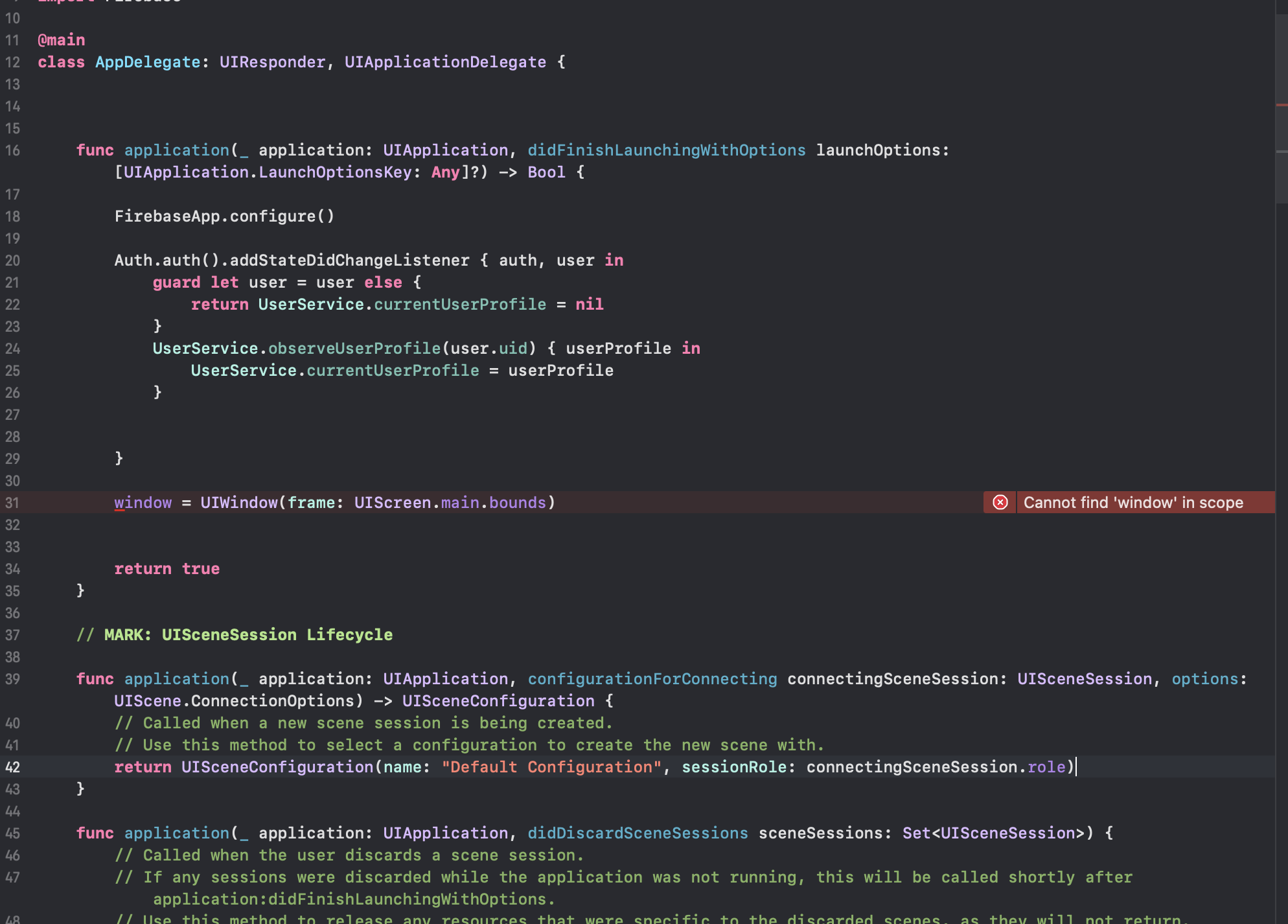Click the 'AppDelegate' class name

(x=148, y=62)
